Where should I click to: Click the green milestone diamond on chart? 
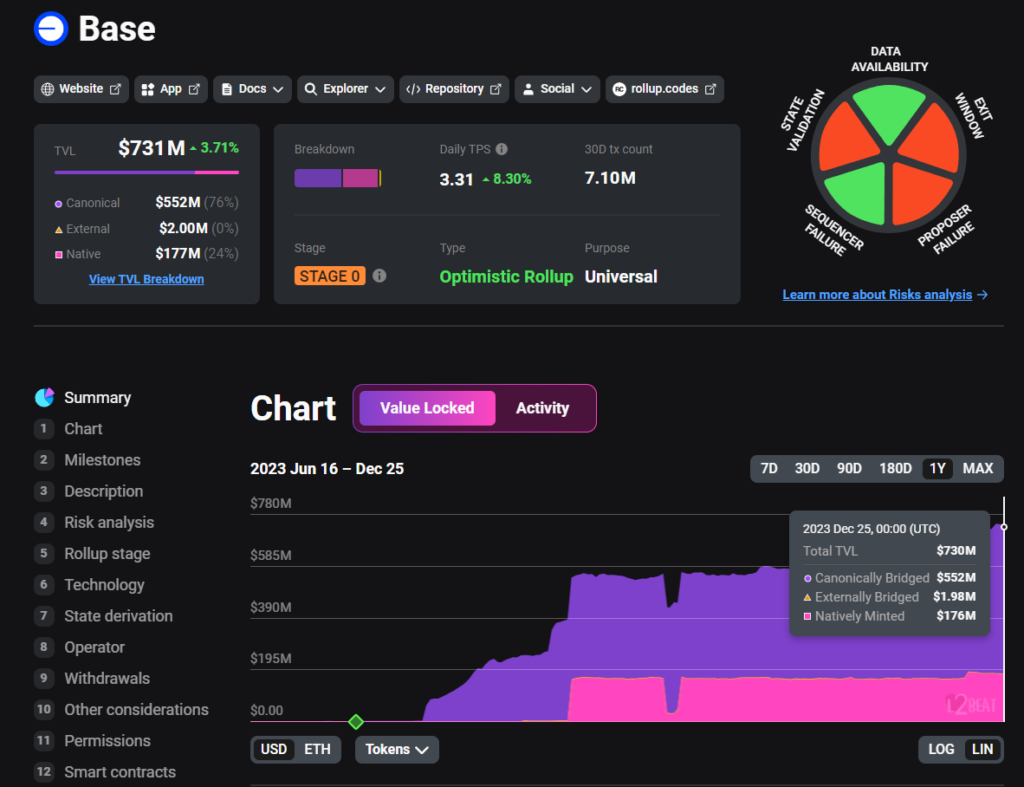pyautogui.click(x=356, y=722)
